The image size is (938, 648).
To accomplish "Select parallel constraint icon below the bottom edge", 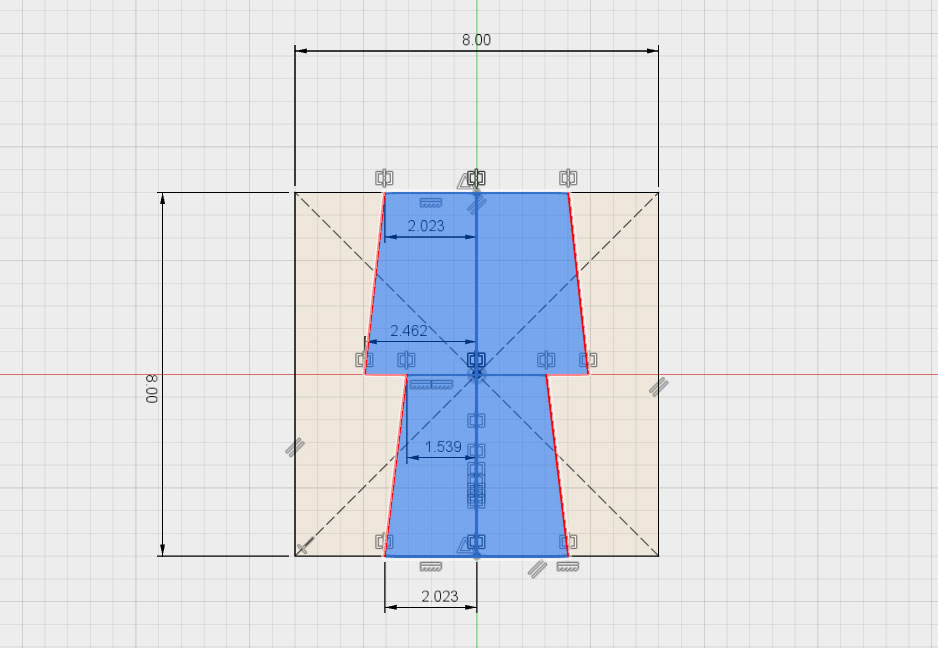I will click(537, 568).
